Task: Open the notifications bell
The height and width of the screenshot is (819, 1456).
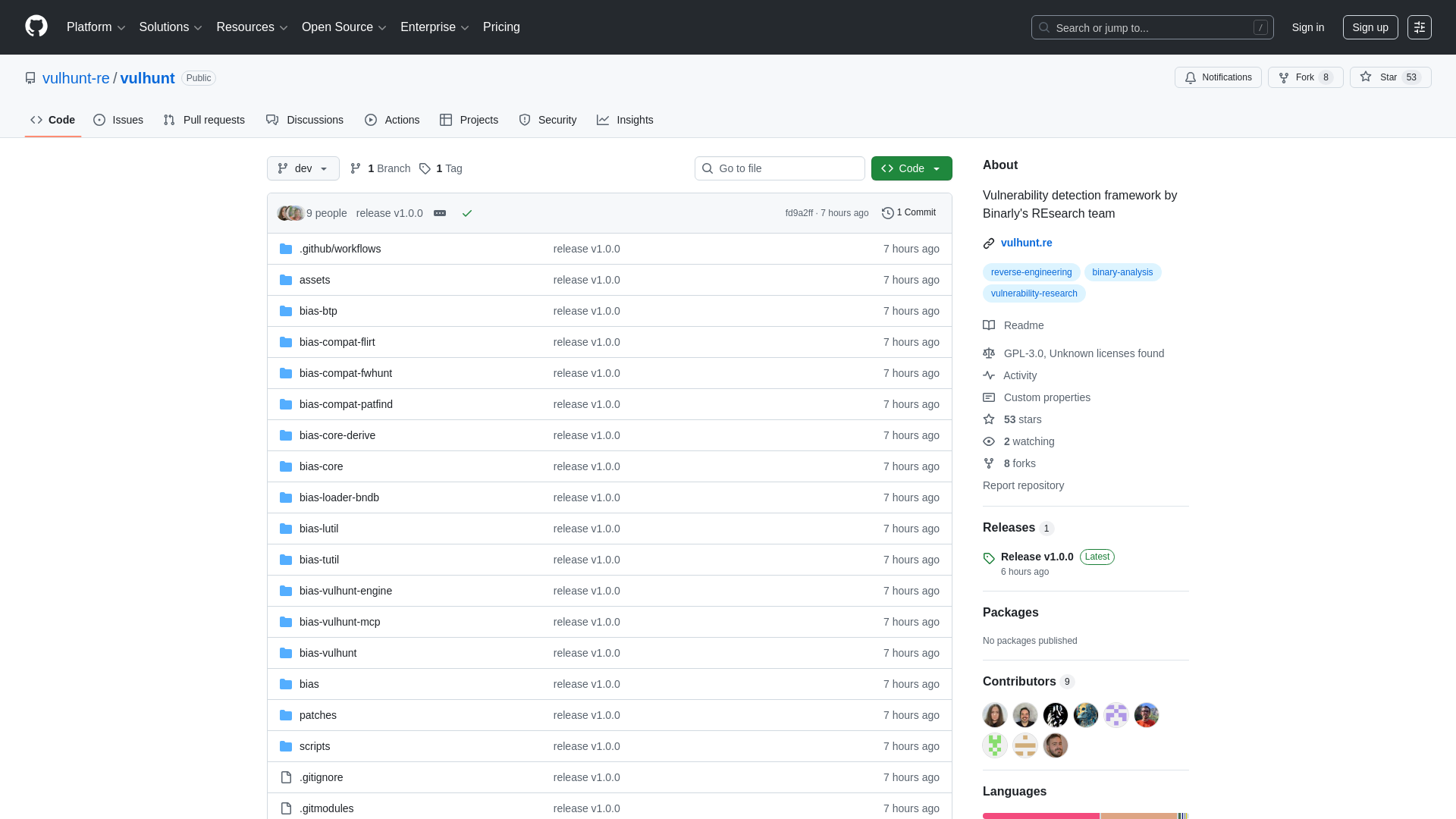Action: pyautogui.click(x=1190, y=77)
